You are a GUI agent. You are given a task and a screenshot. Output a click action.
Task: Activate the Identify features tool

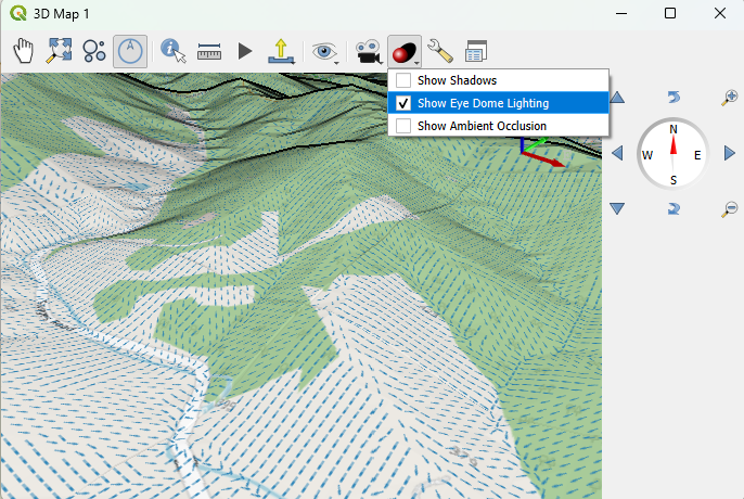click(x=173, y=51)
